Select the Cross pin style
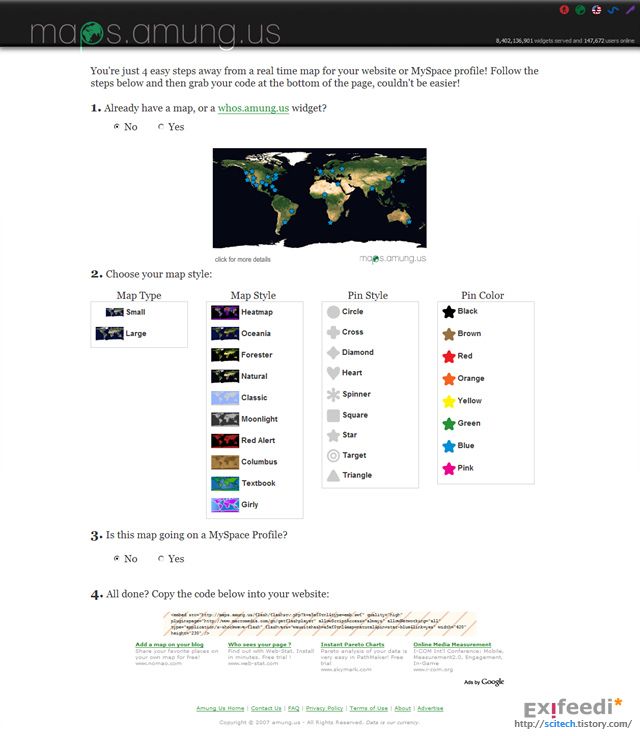Screen dimensions: 640x736 346,332
